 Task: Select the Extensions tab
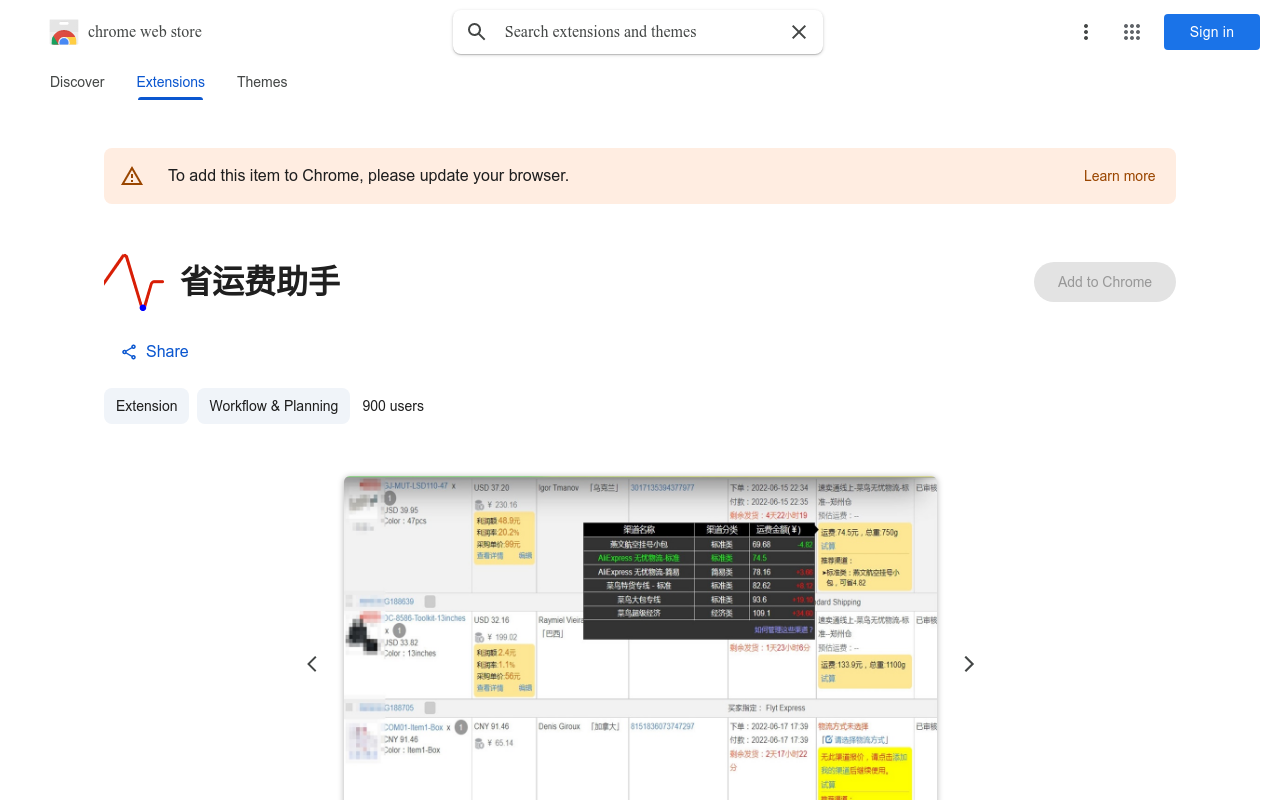(x=170, y=82)
